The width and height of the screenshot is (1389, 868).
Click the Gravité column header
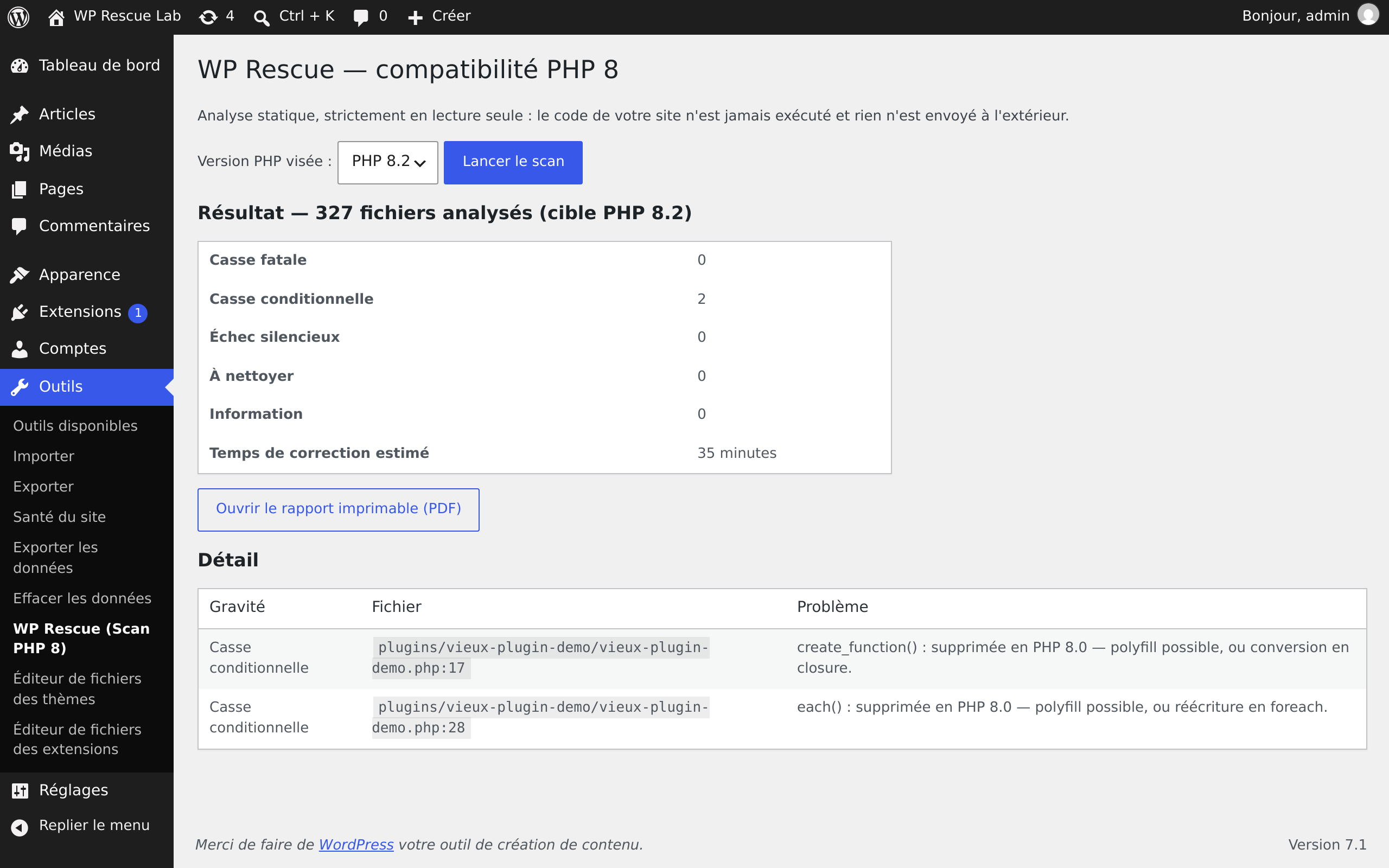click(x=237, y=607)
